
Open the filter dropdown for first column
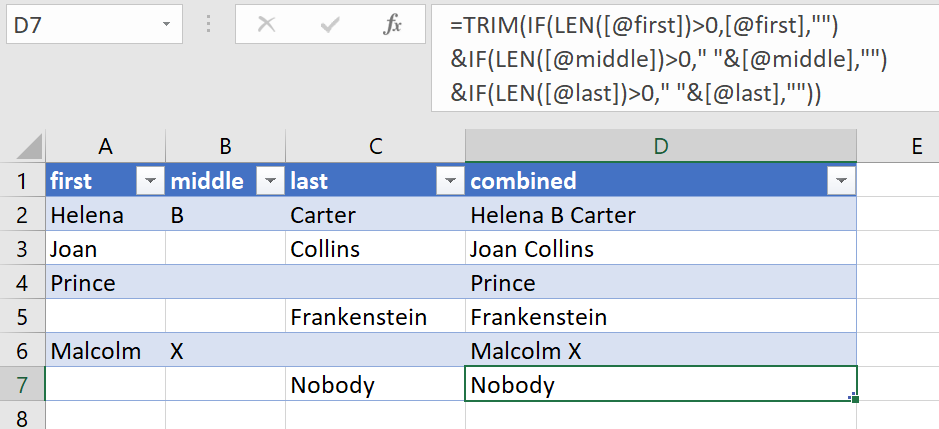click(150, 181)
